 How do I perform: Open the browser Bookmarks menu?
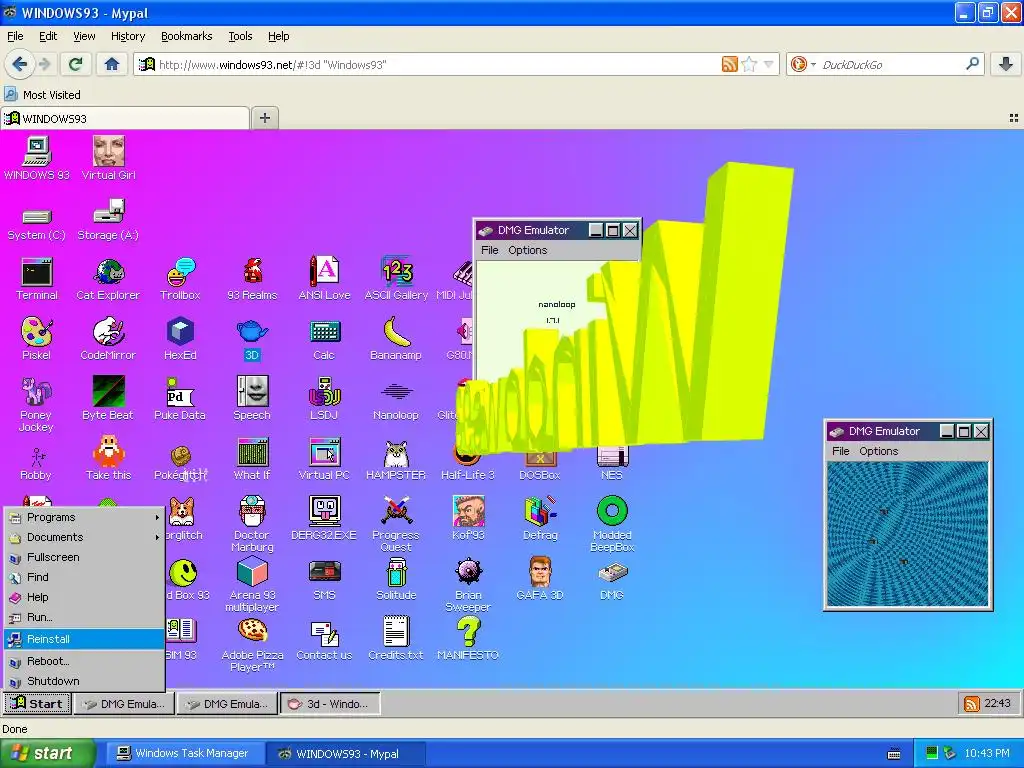coord(186,36)
